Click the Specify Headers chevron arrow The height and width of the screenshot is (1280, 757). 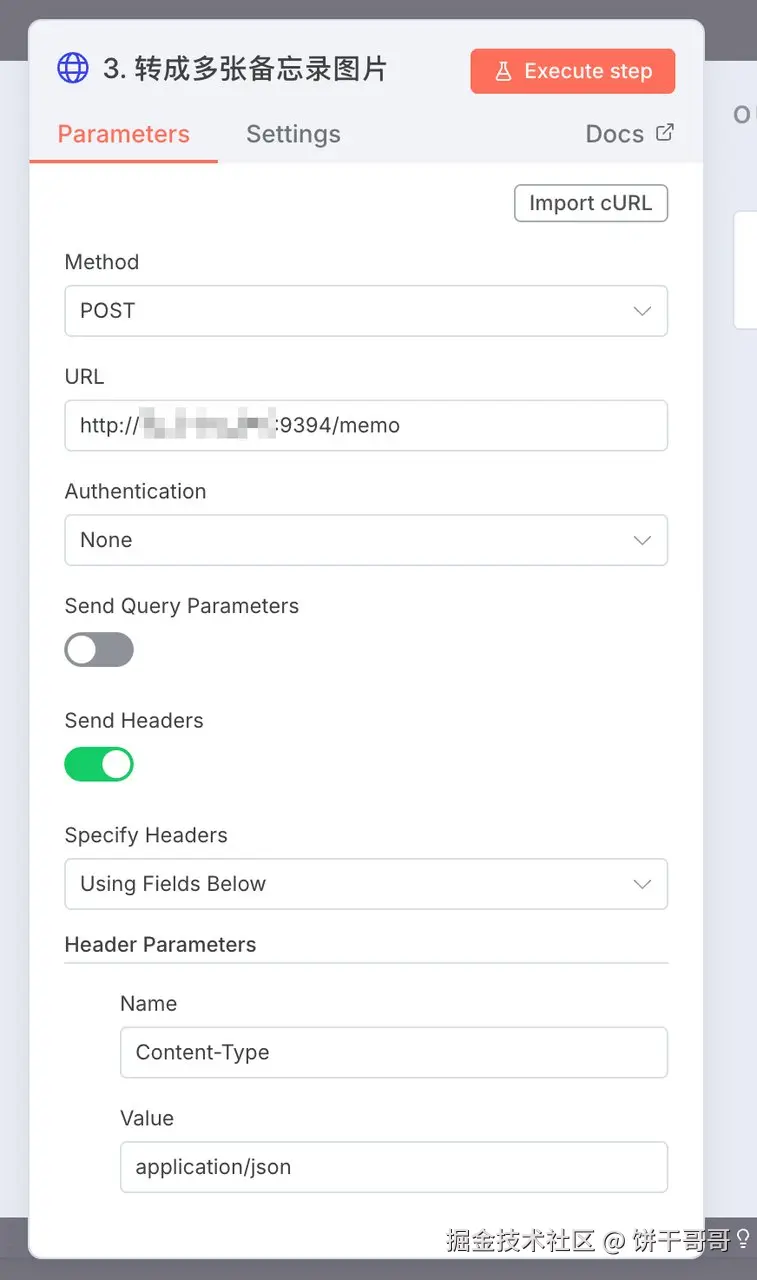(x=642, y=884)
